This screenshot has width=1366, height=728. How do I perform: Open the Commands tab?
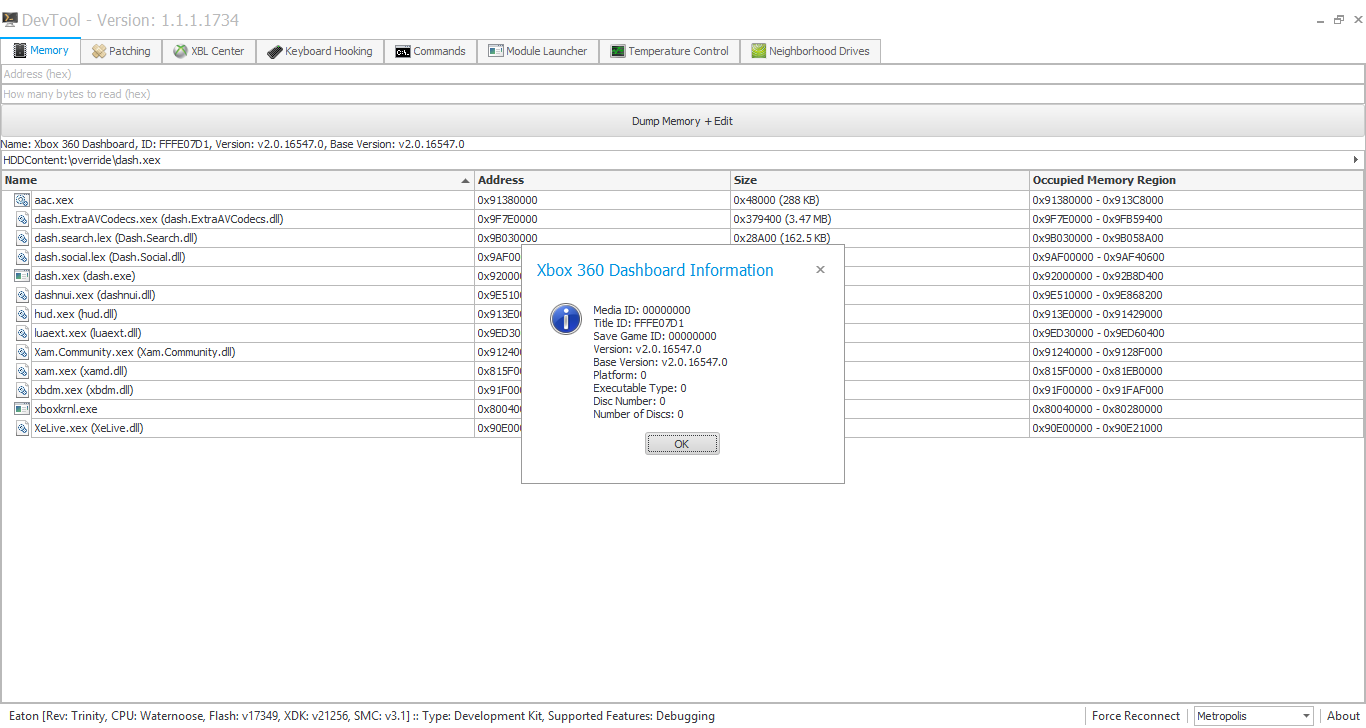click(x=431, y=51)
